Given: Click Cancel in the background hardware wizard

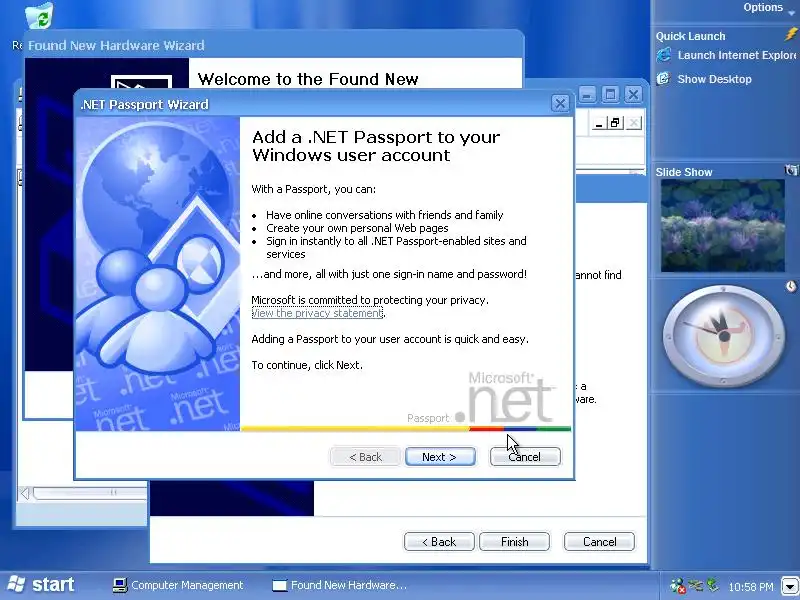Looking at the screenshot, I should click(x=599, y=542).
